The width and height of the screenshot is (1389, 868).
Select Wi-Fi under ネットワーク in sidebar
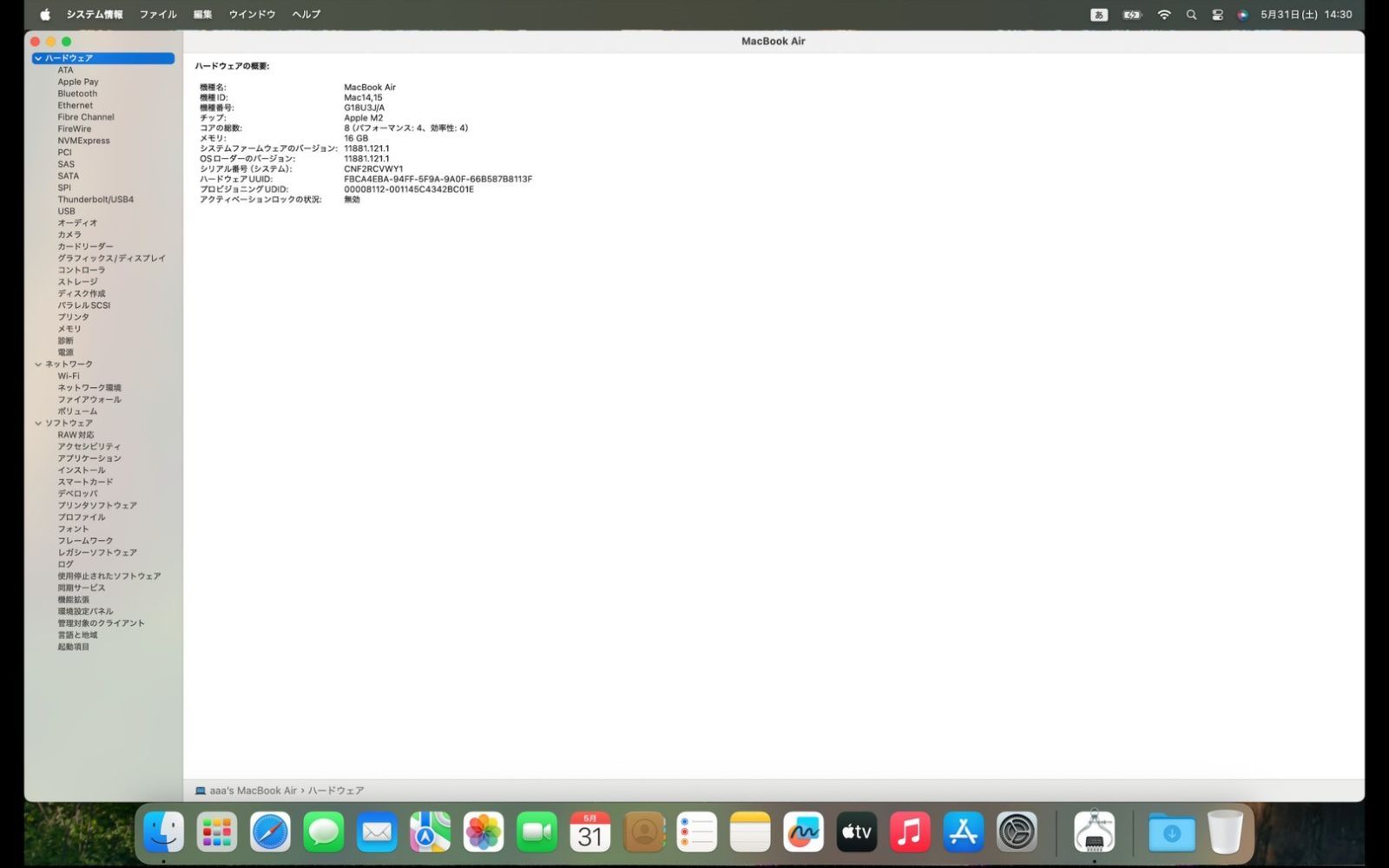click(x=69, y=376)
